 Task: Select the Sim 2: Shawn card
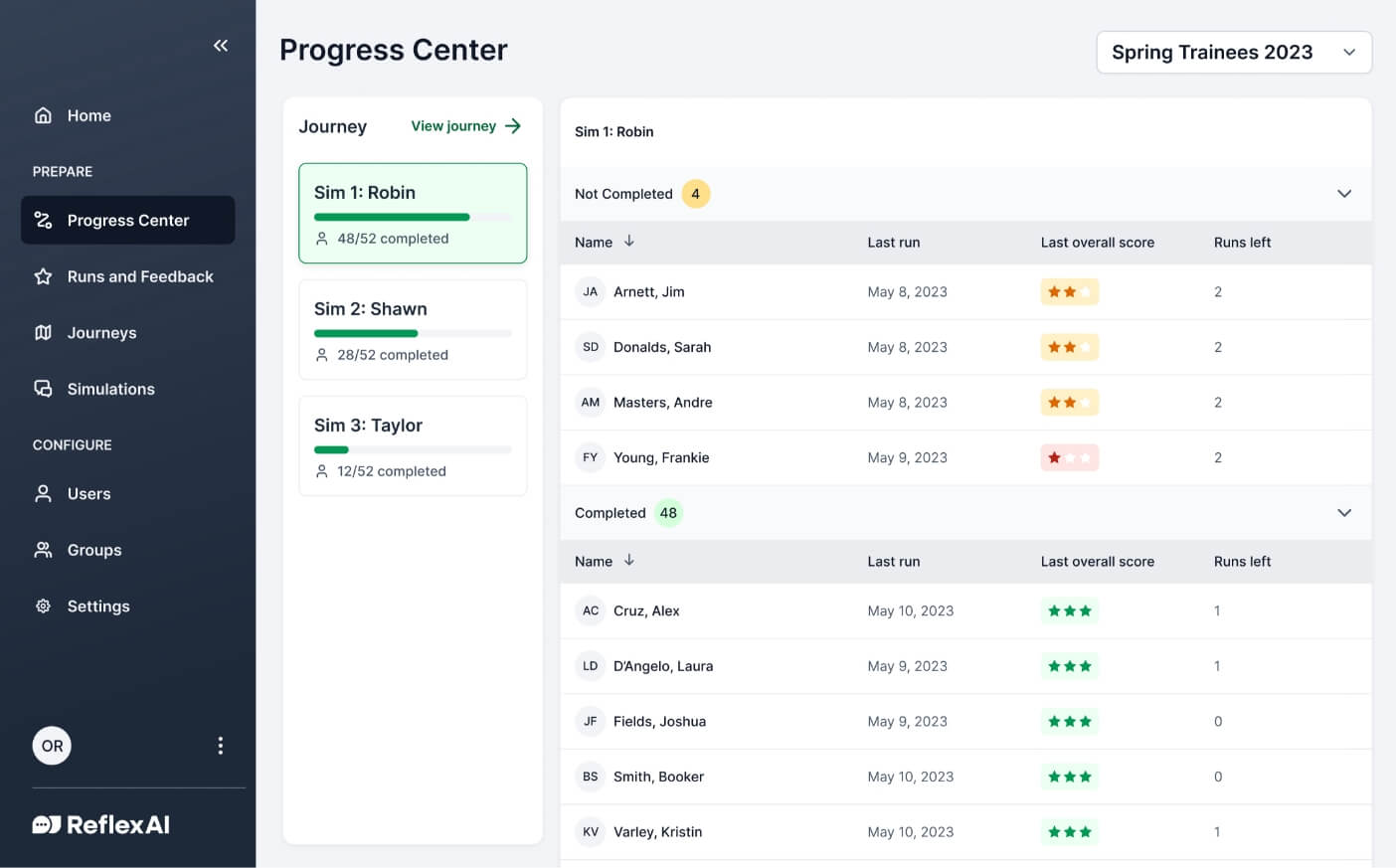pos(413,329)
